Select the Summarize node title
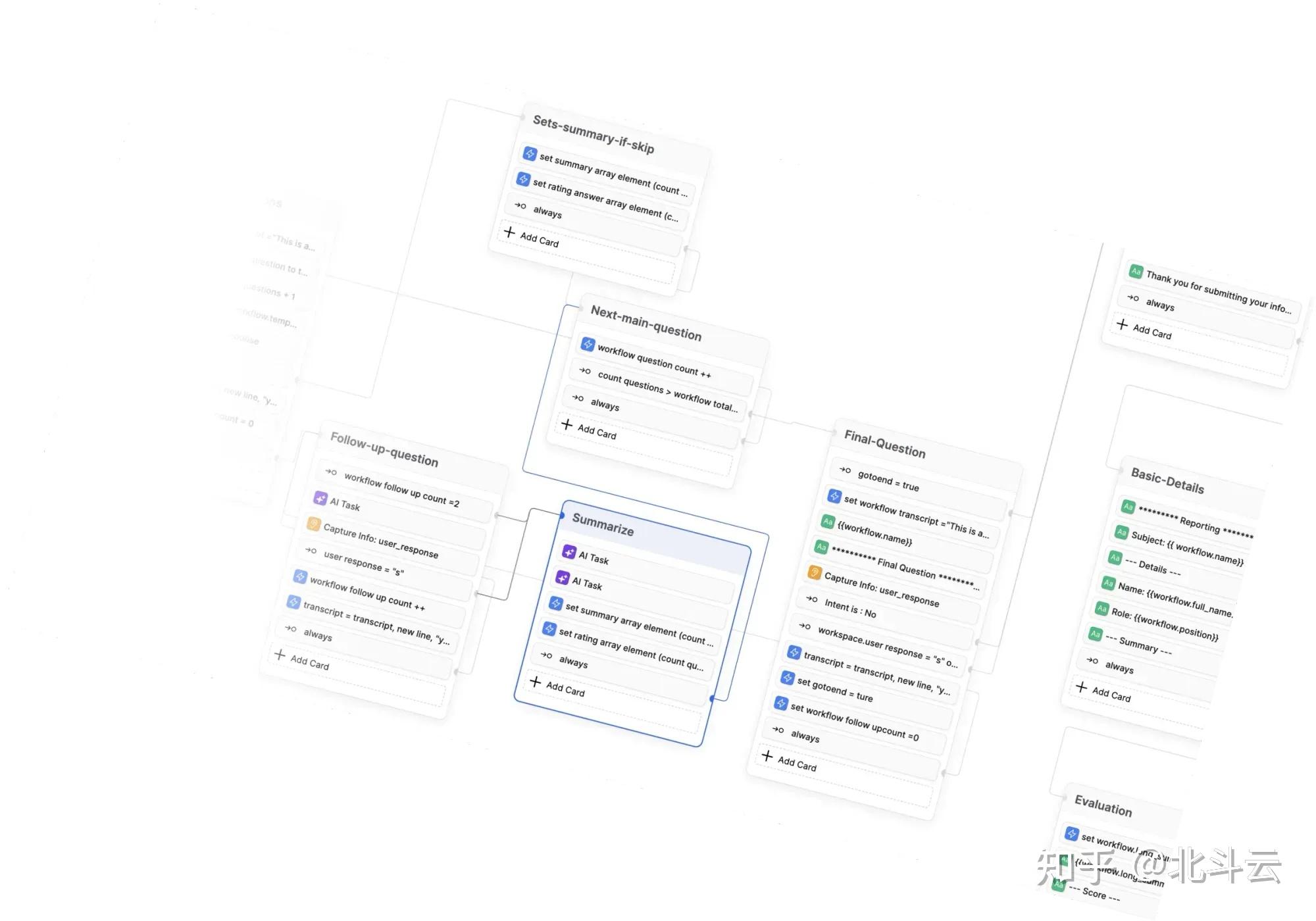This screenshot has height=921, width=1316. click(603, 524)
